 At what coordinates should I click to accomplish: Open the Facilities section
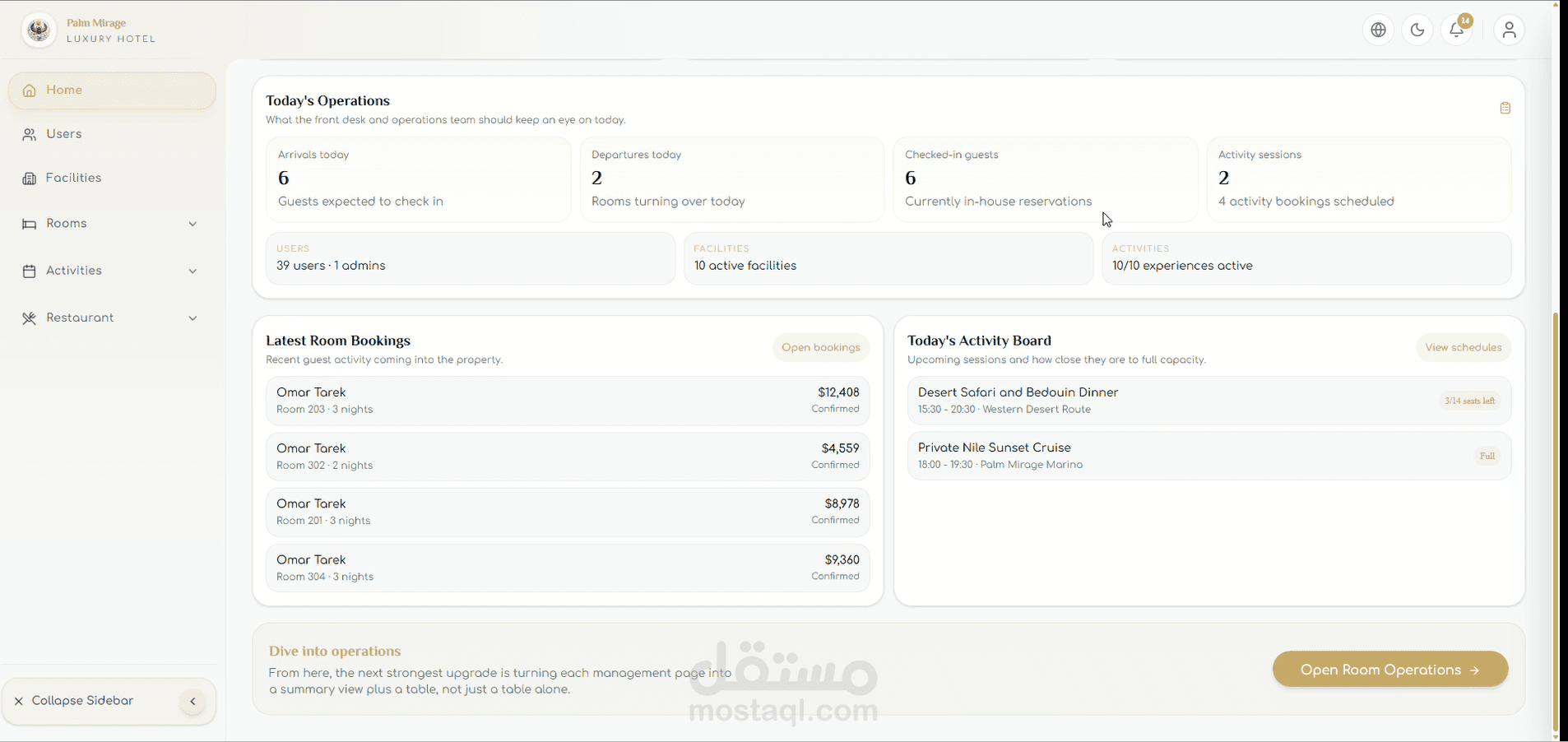pyautogui.click(x=112, y=179)
